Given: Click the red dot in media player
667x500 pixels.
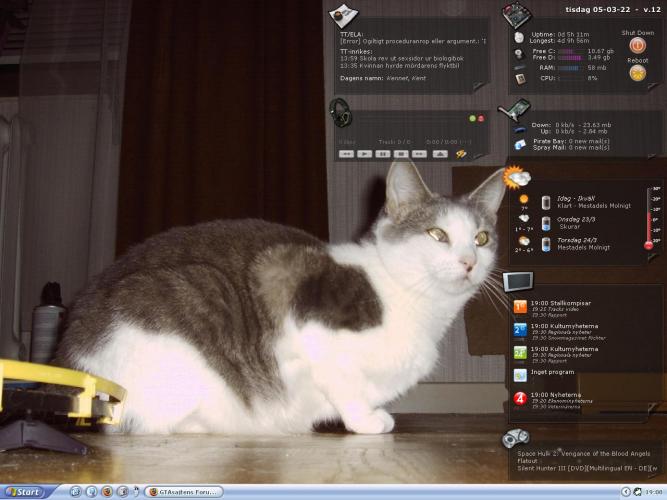Looking at the screenshot, I should click(480, 119).
